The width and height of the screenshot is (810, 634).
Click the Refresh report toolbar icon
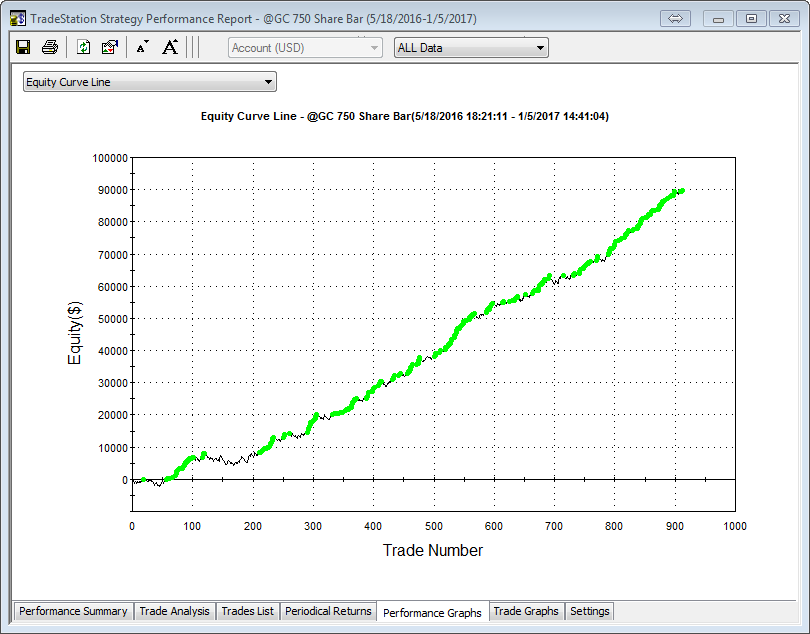coord(84,47)
